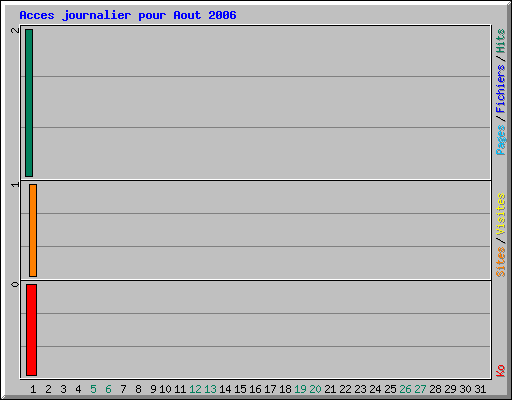Click day label 17 on the x-axis
This screenshot has width=512, height=400.
[x=270, y=389]
